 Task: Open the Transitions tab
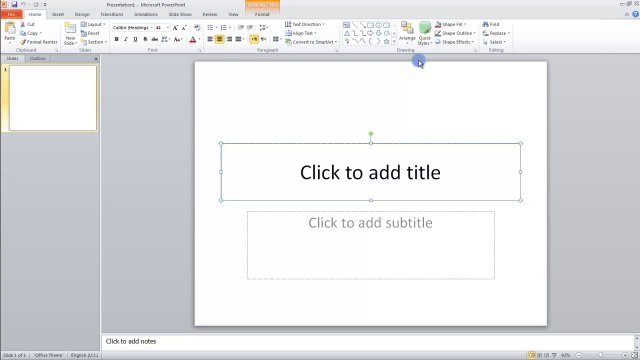[112, 14]
